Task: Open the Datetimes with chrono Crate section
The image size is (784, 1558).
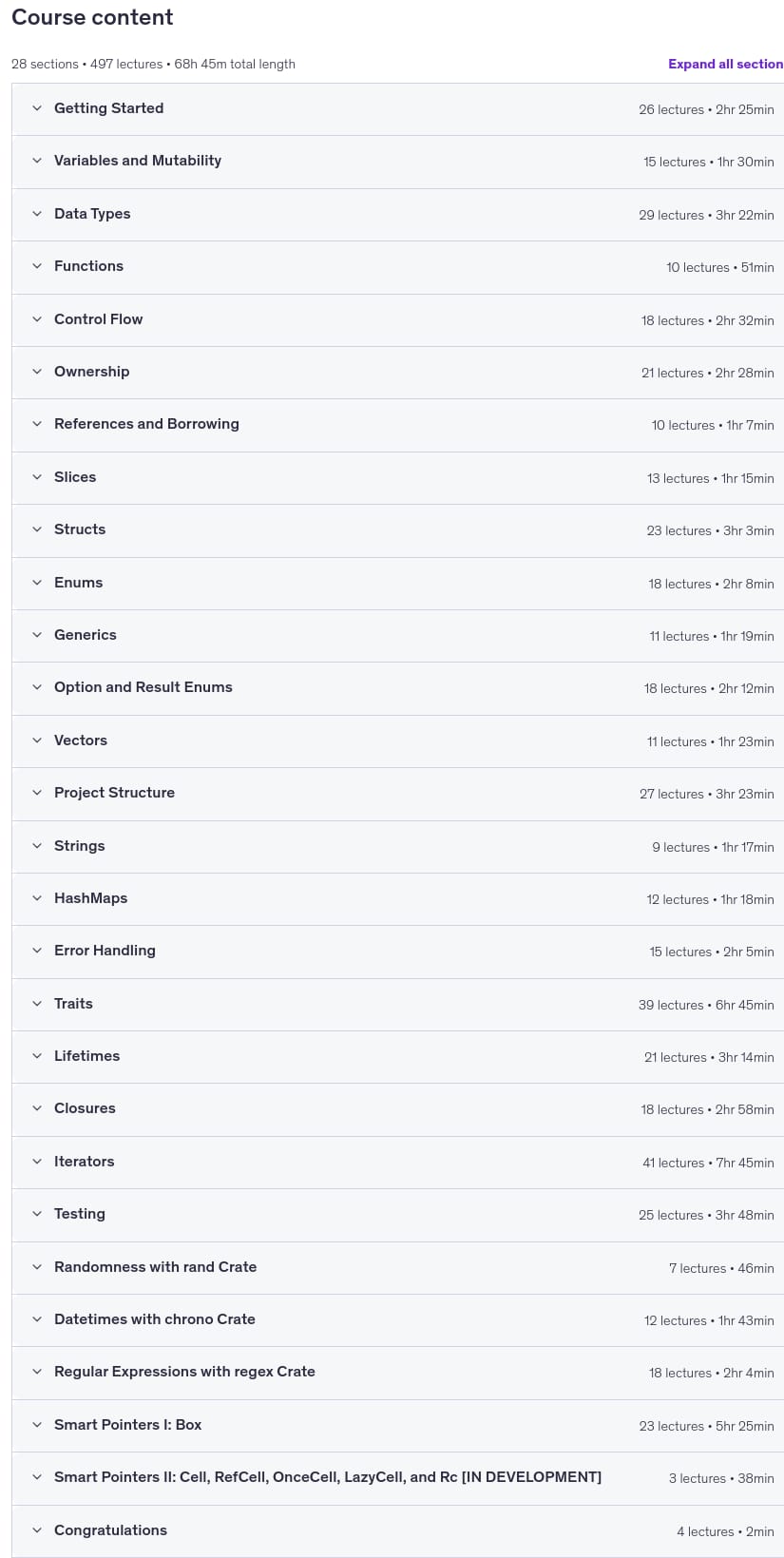Action: [397, 1319]
